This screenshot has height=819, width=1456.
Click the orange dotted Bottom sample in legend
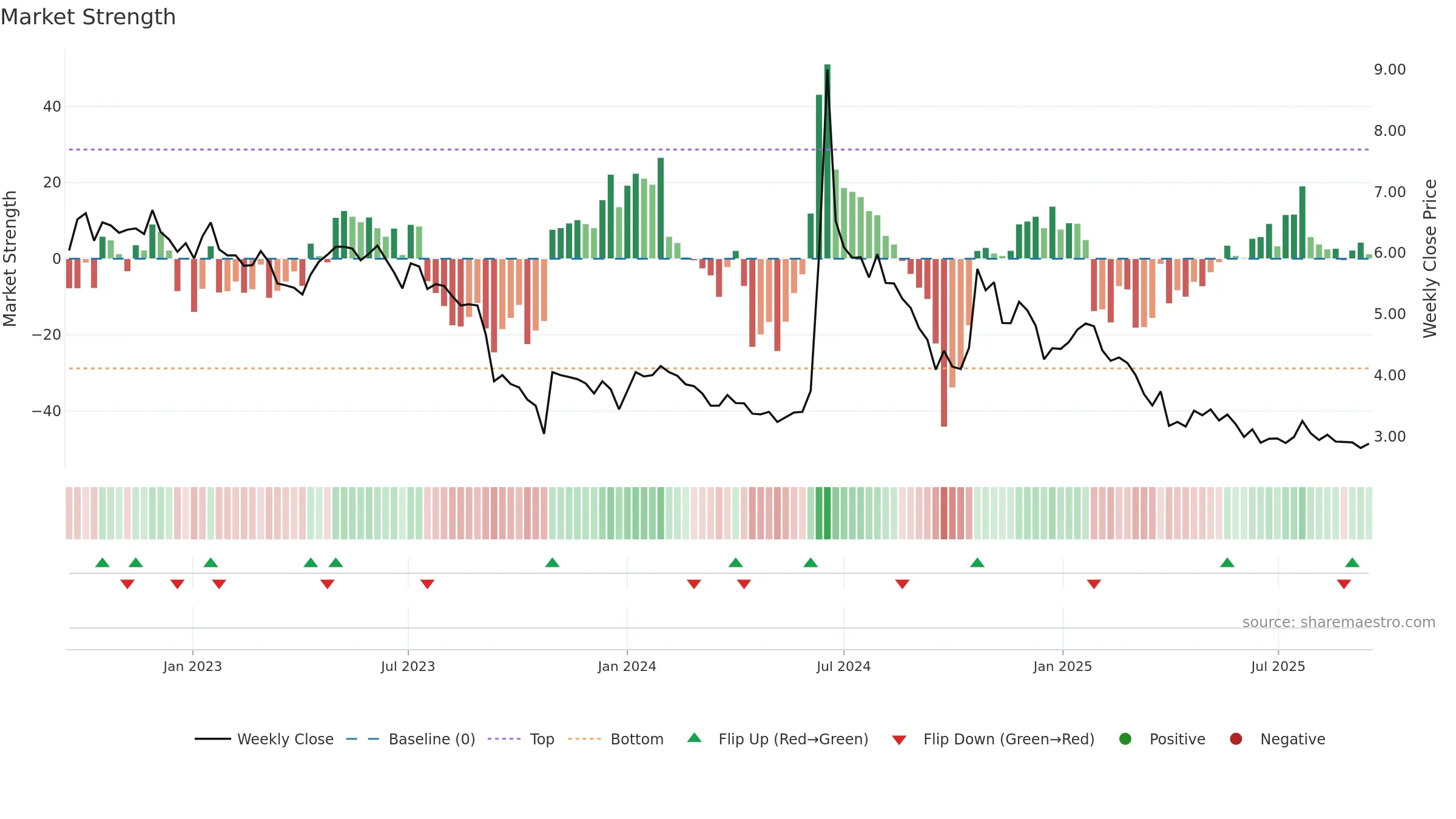[x=585, y=739]
